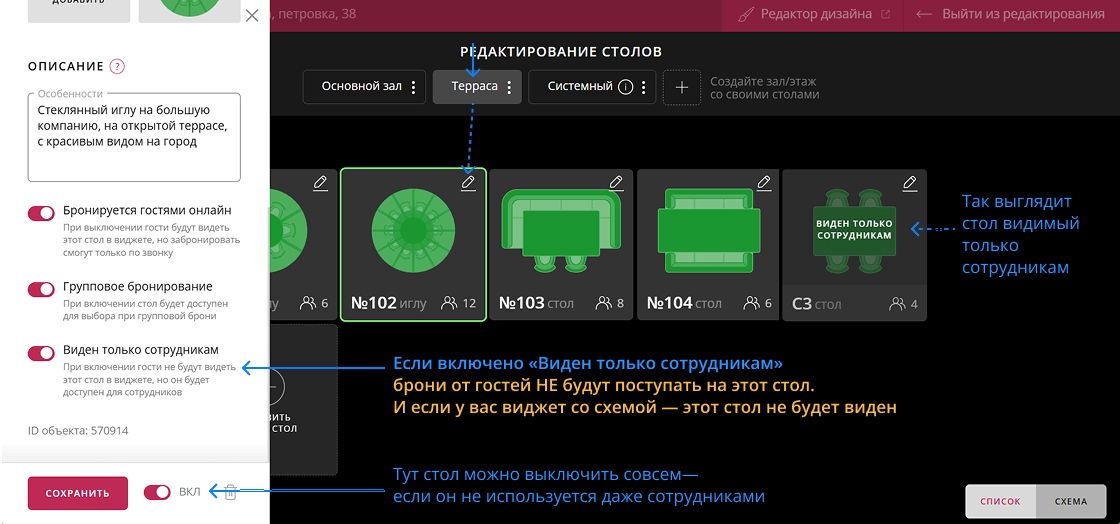
Task: Click the ID объекта: 570914 text
Action: (x=78, y=430)
